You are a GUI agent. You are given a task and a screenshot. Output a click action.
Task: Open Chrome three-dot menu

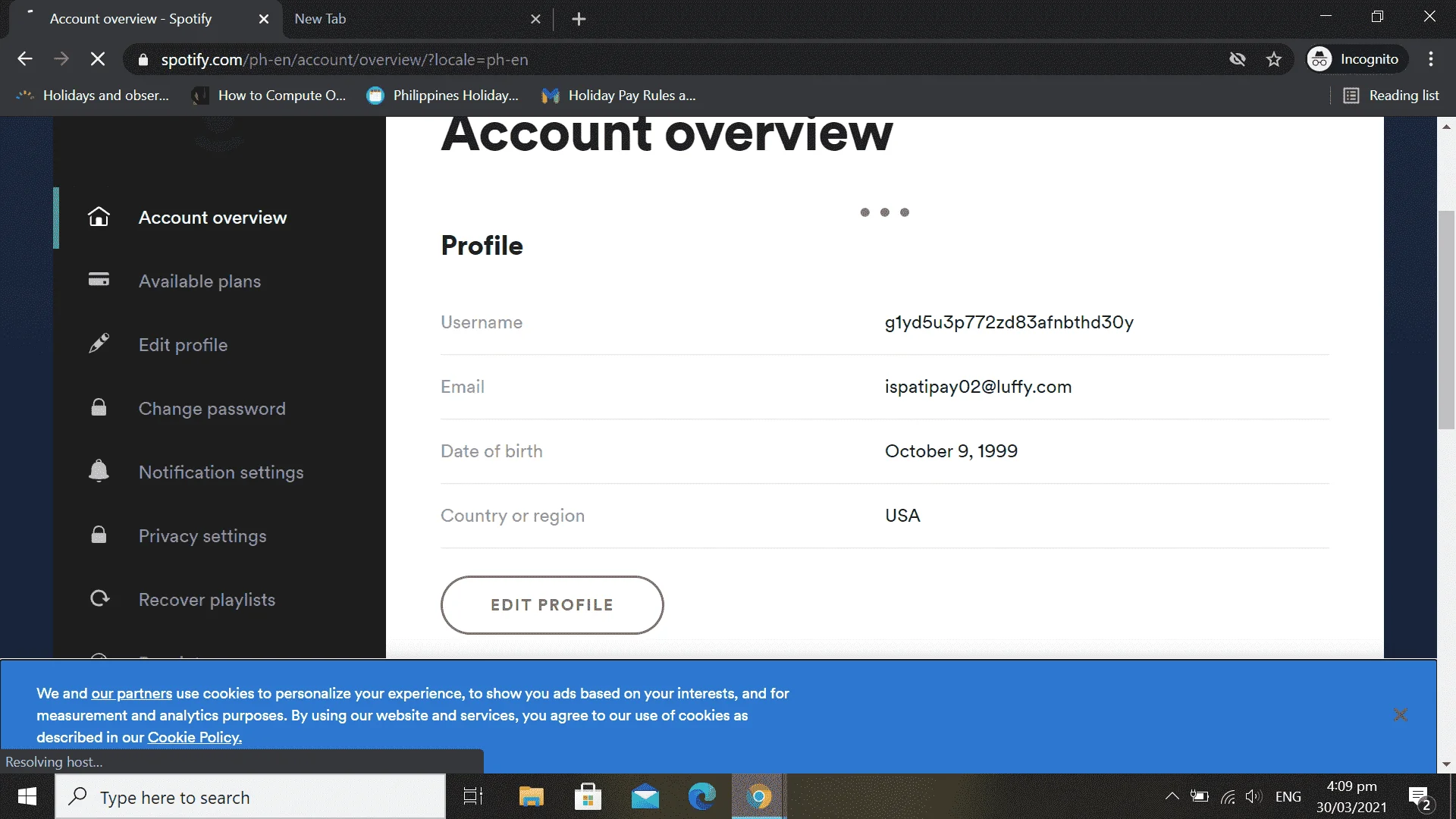(x=1431, y=59)
